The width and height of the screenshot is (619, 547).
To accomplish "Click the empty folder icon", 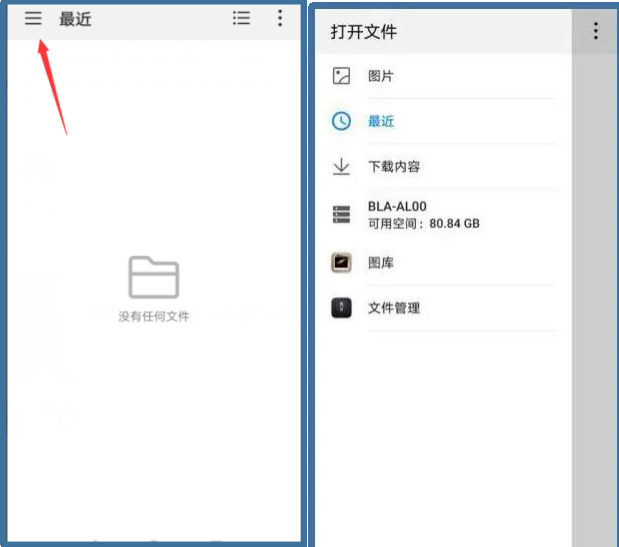I will click(x=154, y=277).
